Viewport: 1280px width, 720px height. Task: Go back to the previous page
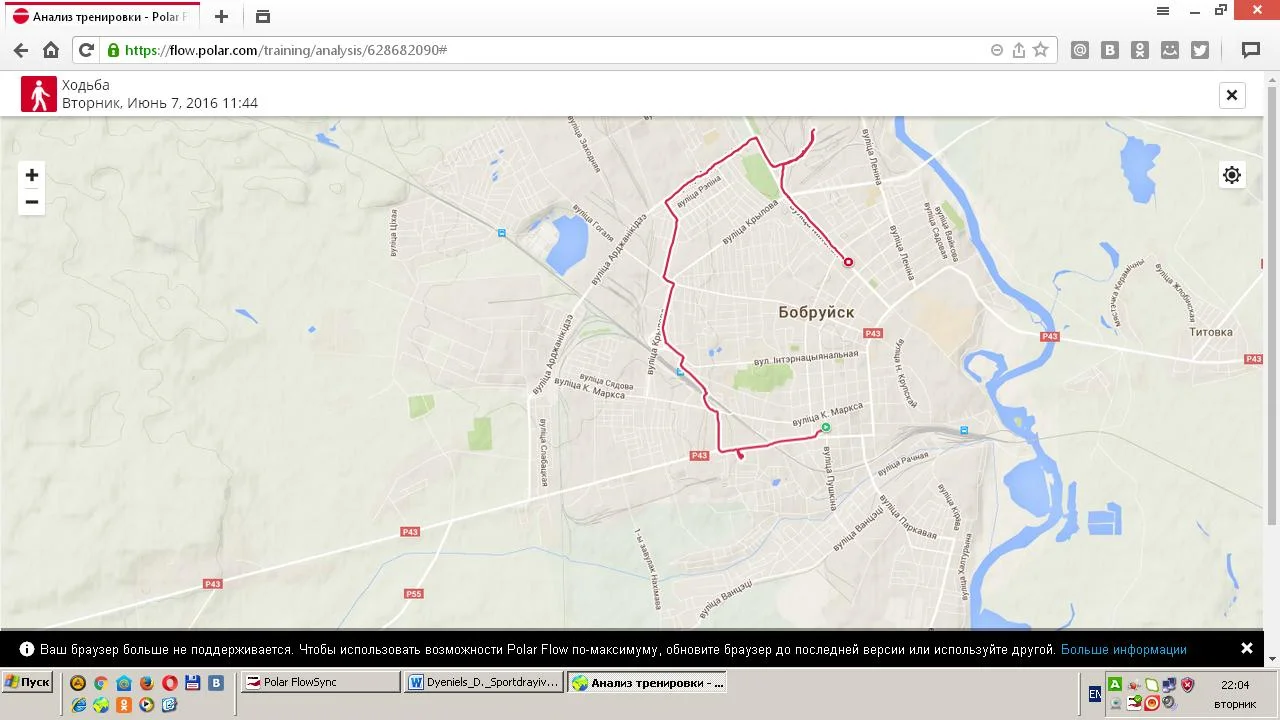point(21,50)
